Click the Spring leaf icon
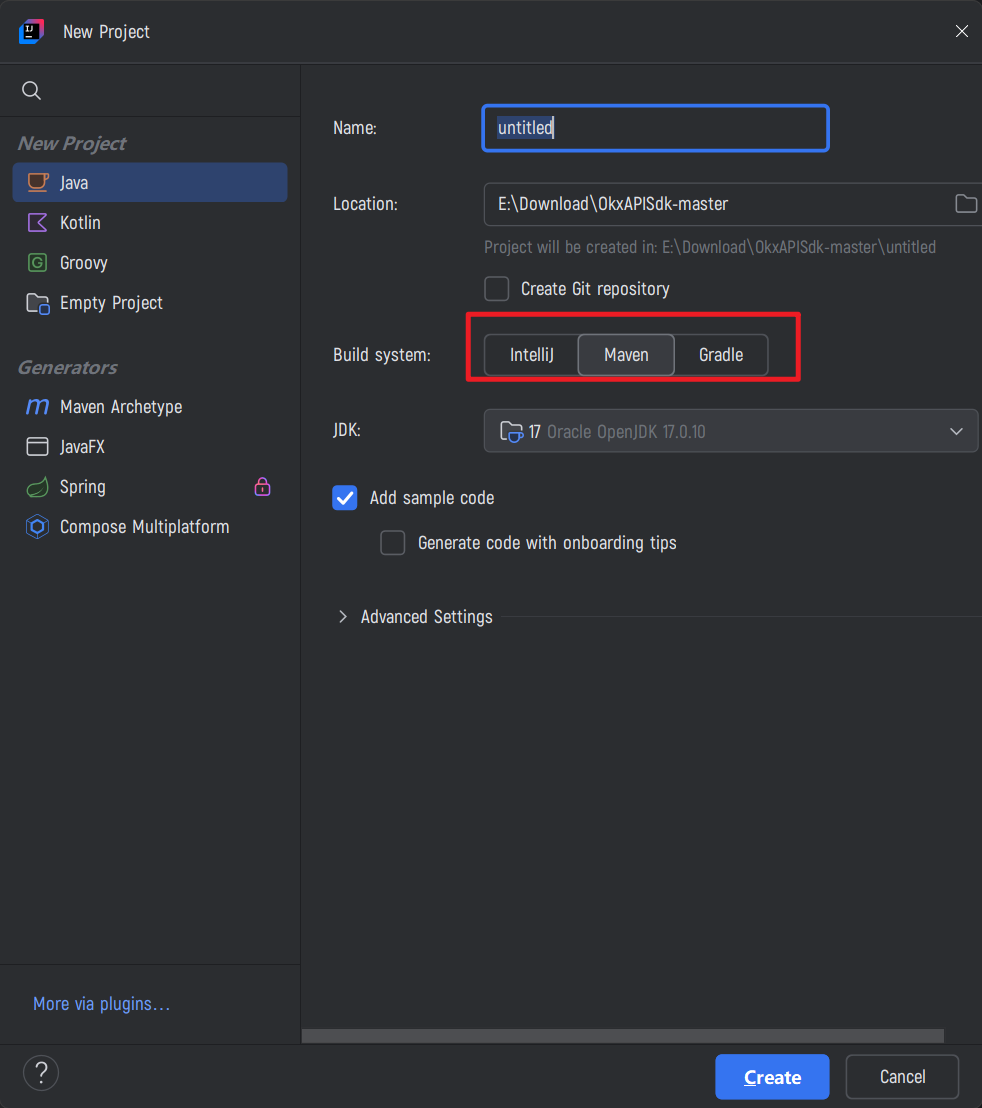This screenshot has height=1108, width=982. tap(37, 487)
